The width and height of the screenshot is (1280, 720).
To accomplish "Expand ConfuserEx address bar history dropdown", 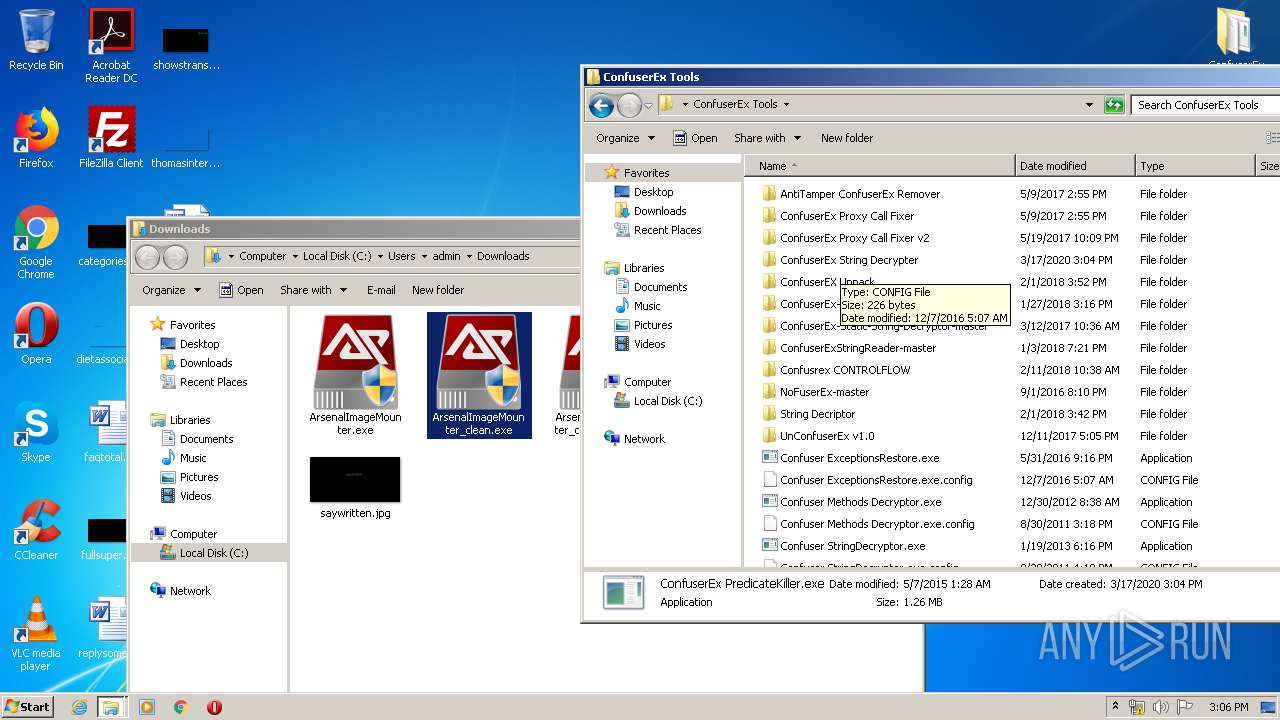I will (x=1089, y=105).
